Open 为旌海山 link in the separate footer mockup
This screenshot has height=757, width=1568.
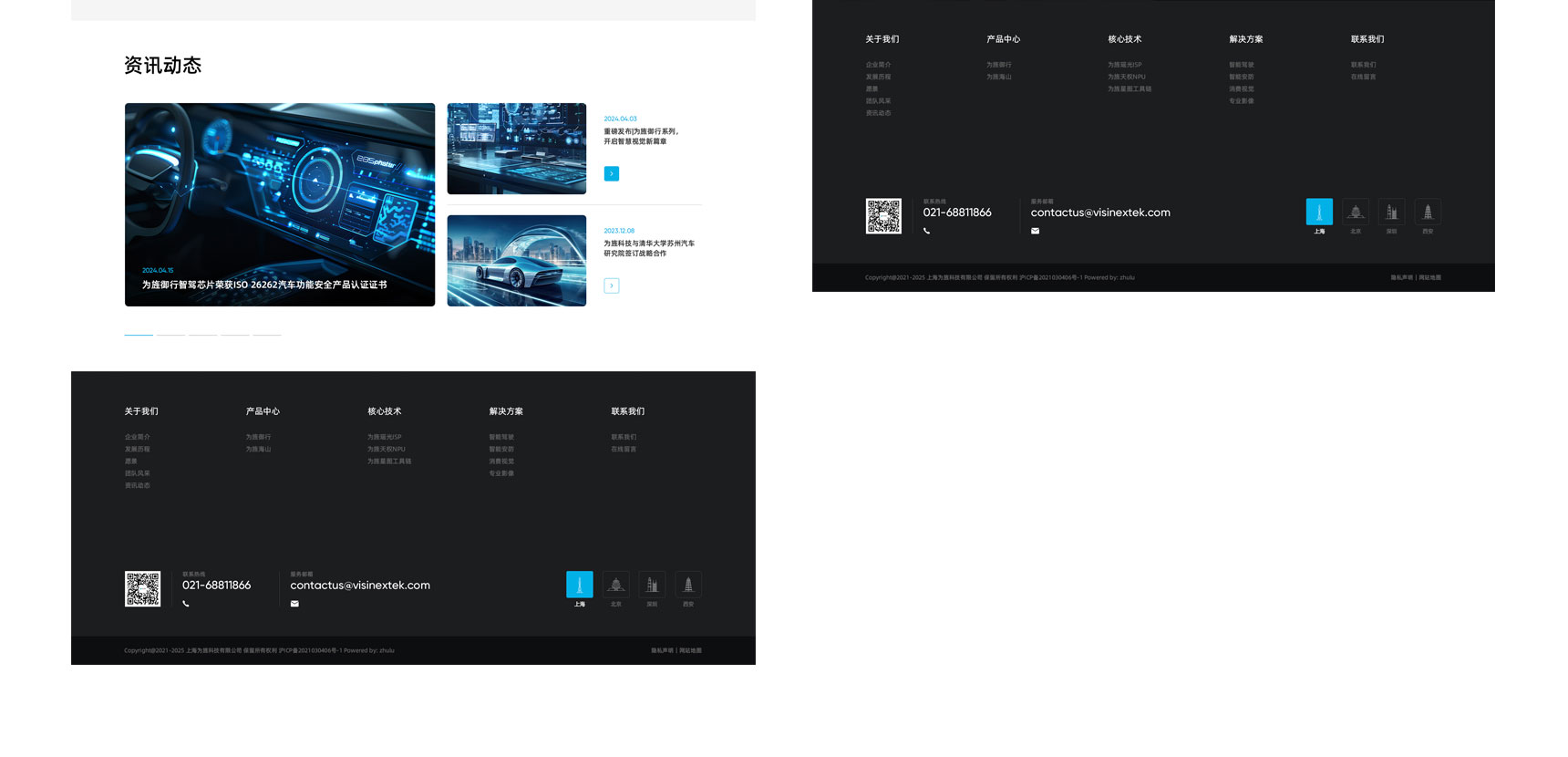click(999, 77)
